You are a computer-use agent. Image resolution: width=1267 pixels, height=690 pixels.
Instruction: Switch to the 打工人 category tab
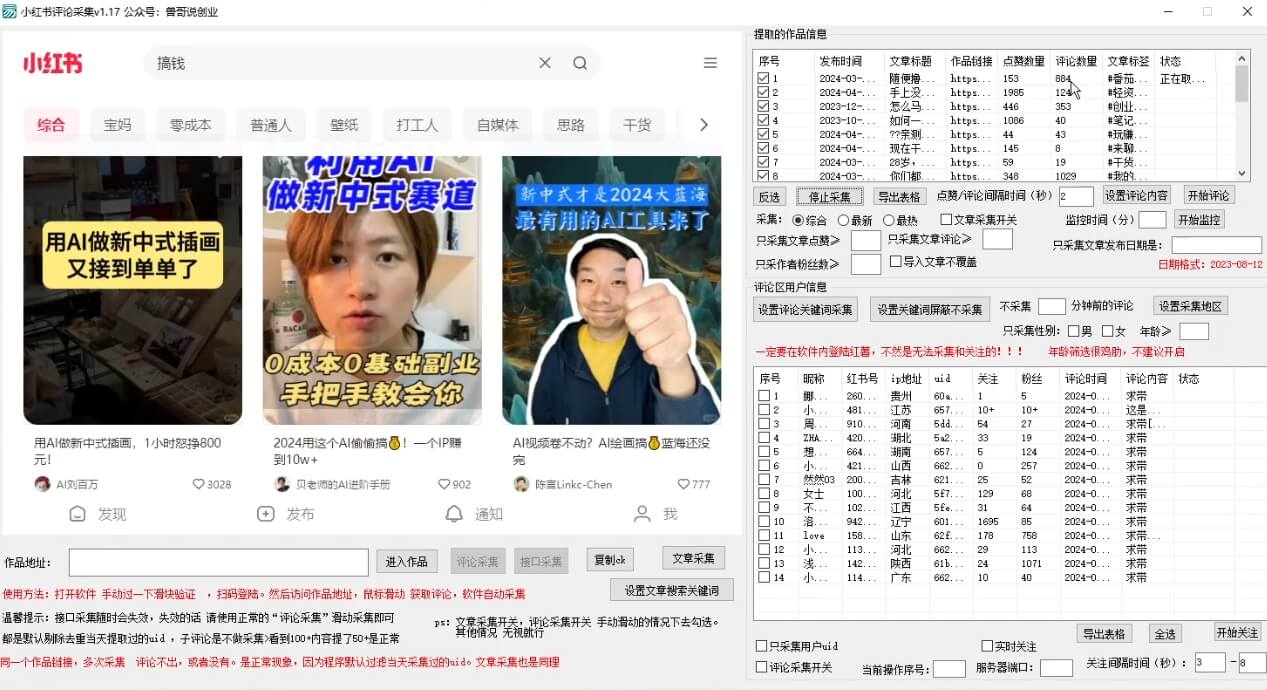coord(417,124)
